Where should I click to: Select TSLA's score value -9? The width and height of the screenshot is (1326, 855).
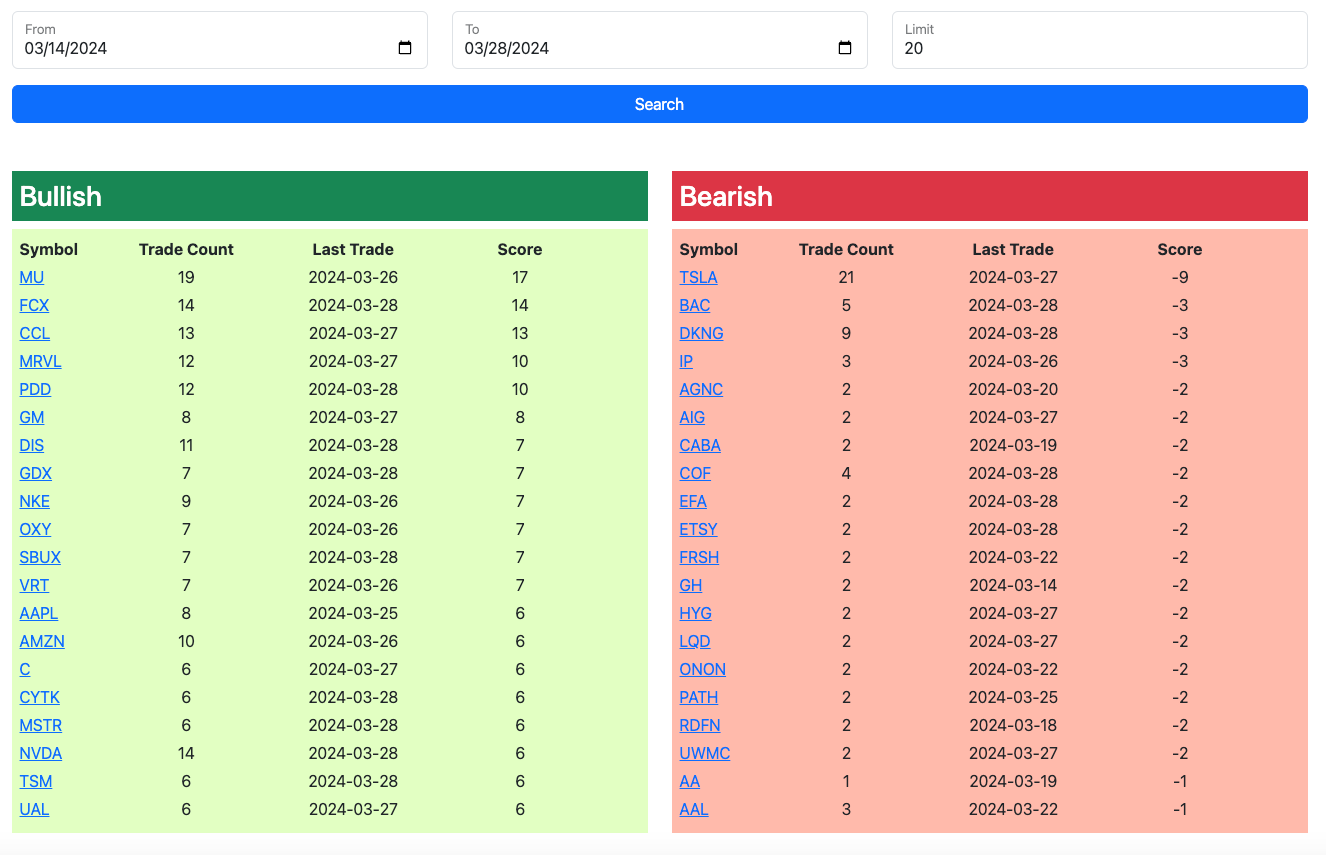tap(1180, 277)
